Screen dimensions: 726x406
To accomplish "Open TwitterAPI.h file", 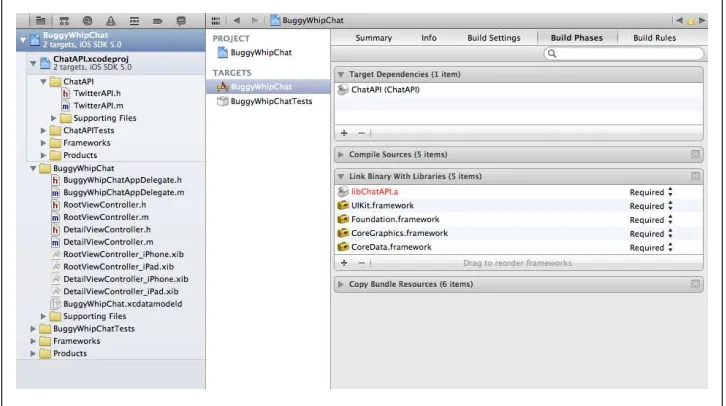I will click(x=97, y=94).
